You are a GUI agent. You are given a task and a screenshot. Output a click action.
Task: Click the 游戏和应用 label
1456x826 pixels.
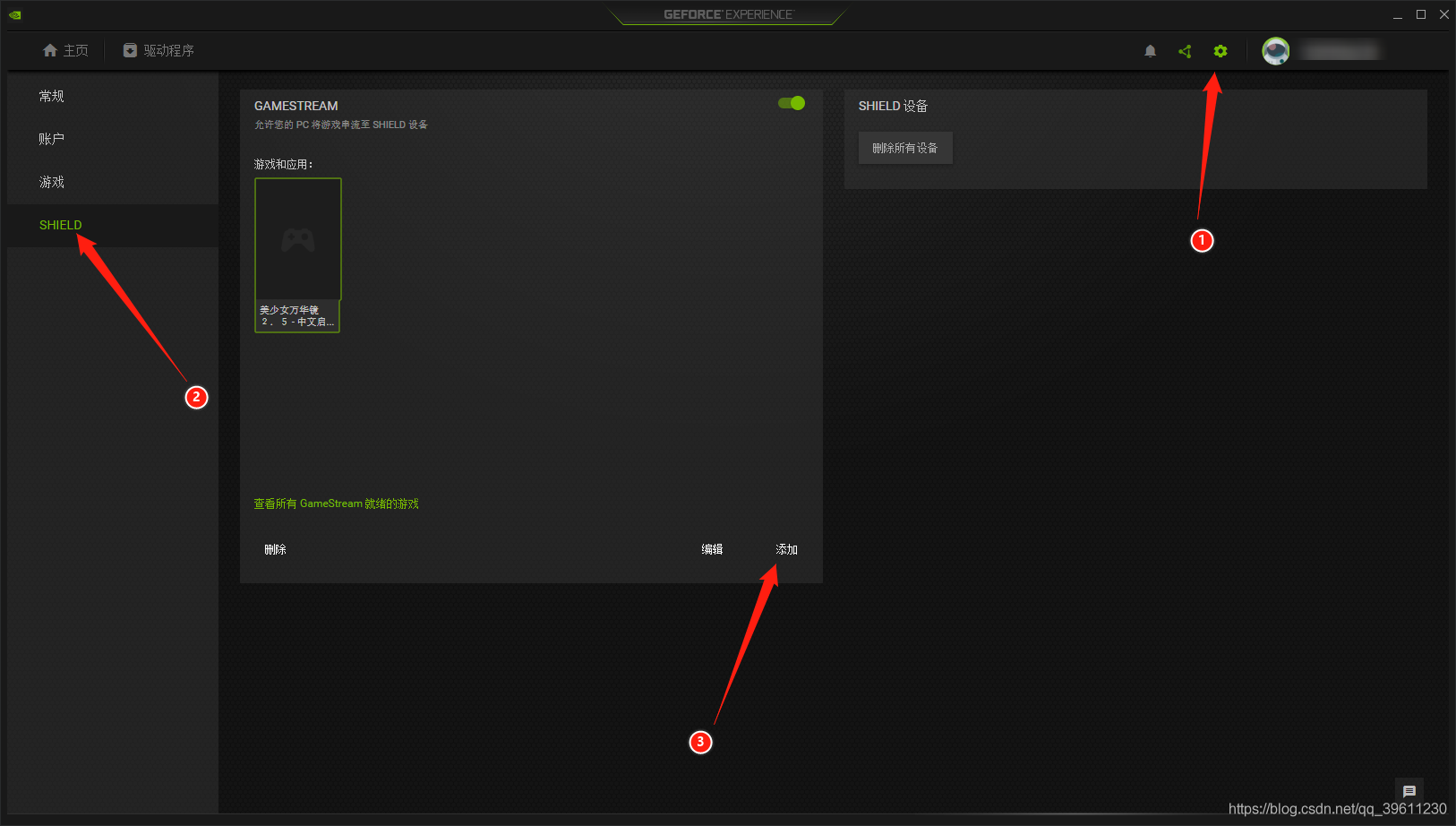[283, 164]
